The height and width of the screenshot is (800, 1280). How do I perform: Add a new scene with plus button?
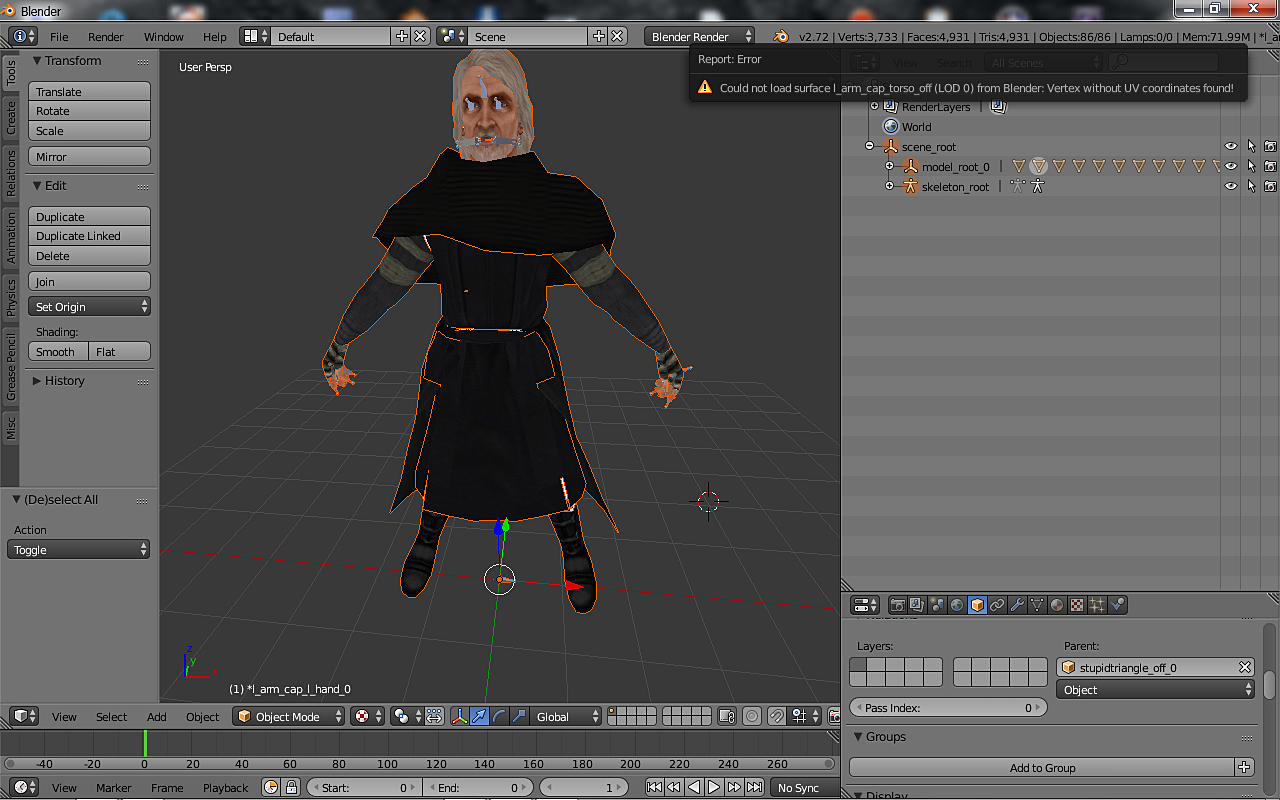(x=599, y=36)
